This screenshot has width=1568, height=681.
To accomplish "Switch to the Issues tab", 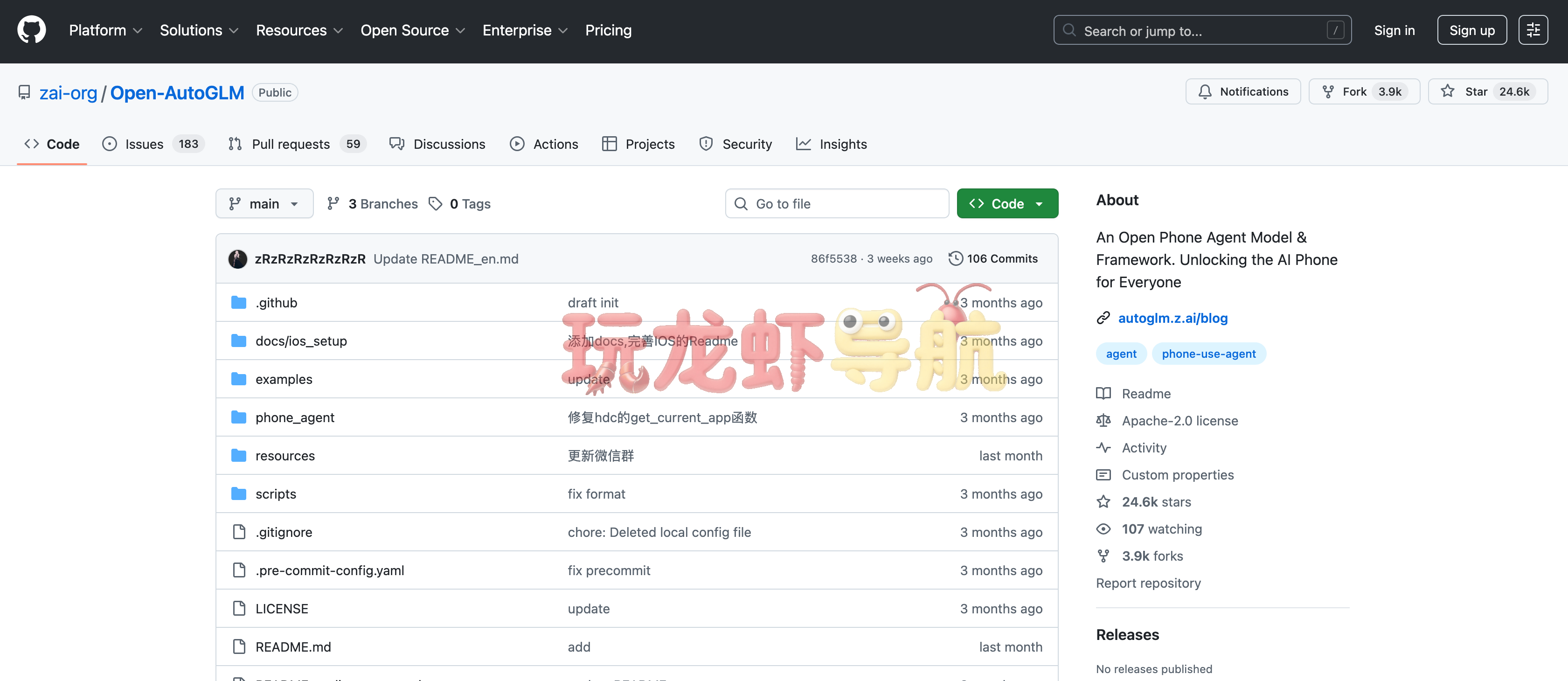I will [x=153, y=144].
